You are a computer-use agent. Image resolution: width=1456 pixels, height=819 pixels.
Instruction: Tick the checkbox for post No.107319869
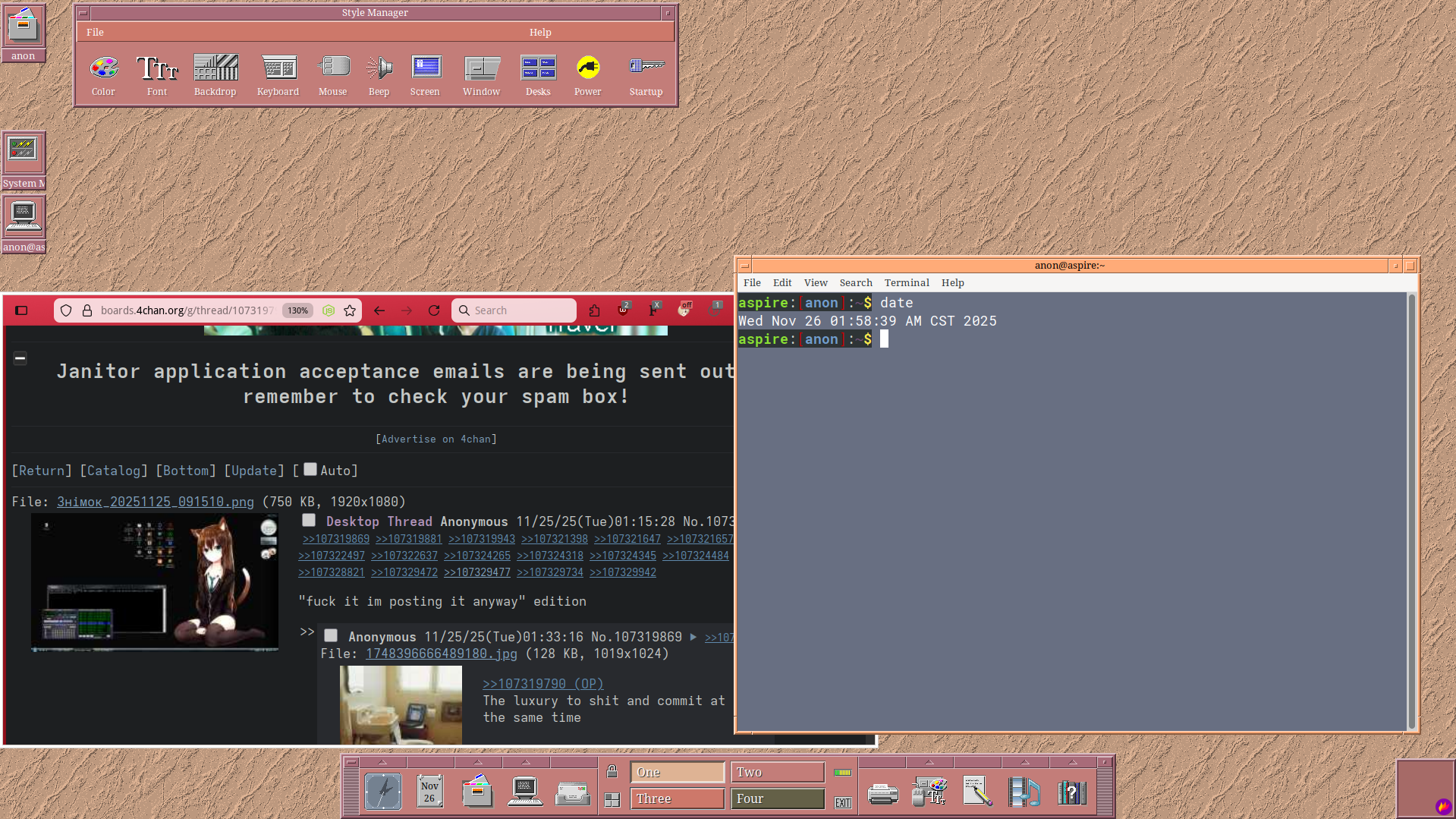click(x=331, y=635)
